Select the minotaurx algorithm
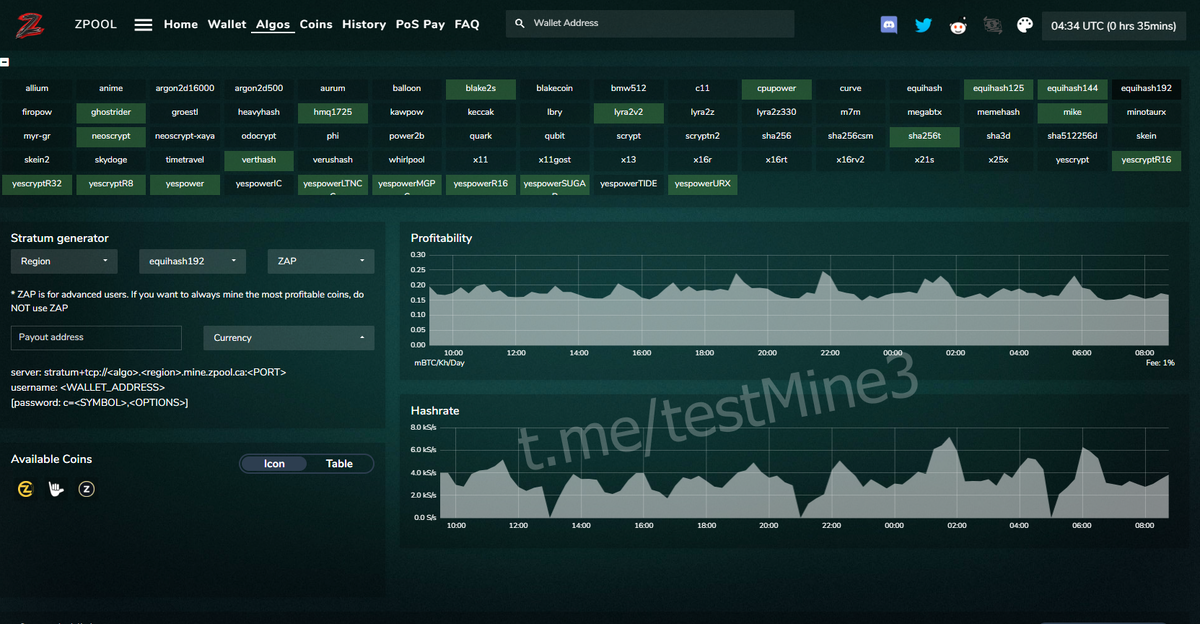1200x624 pixels. coord(1147,113)
